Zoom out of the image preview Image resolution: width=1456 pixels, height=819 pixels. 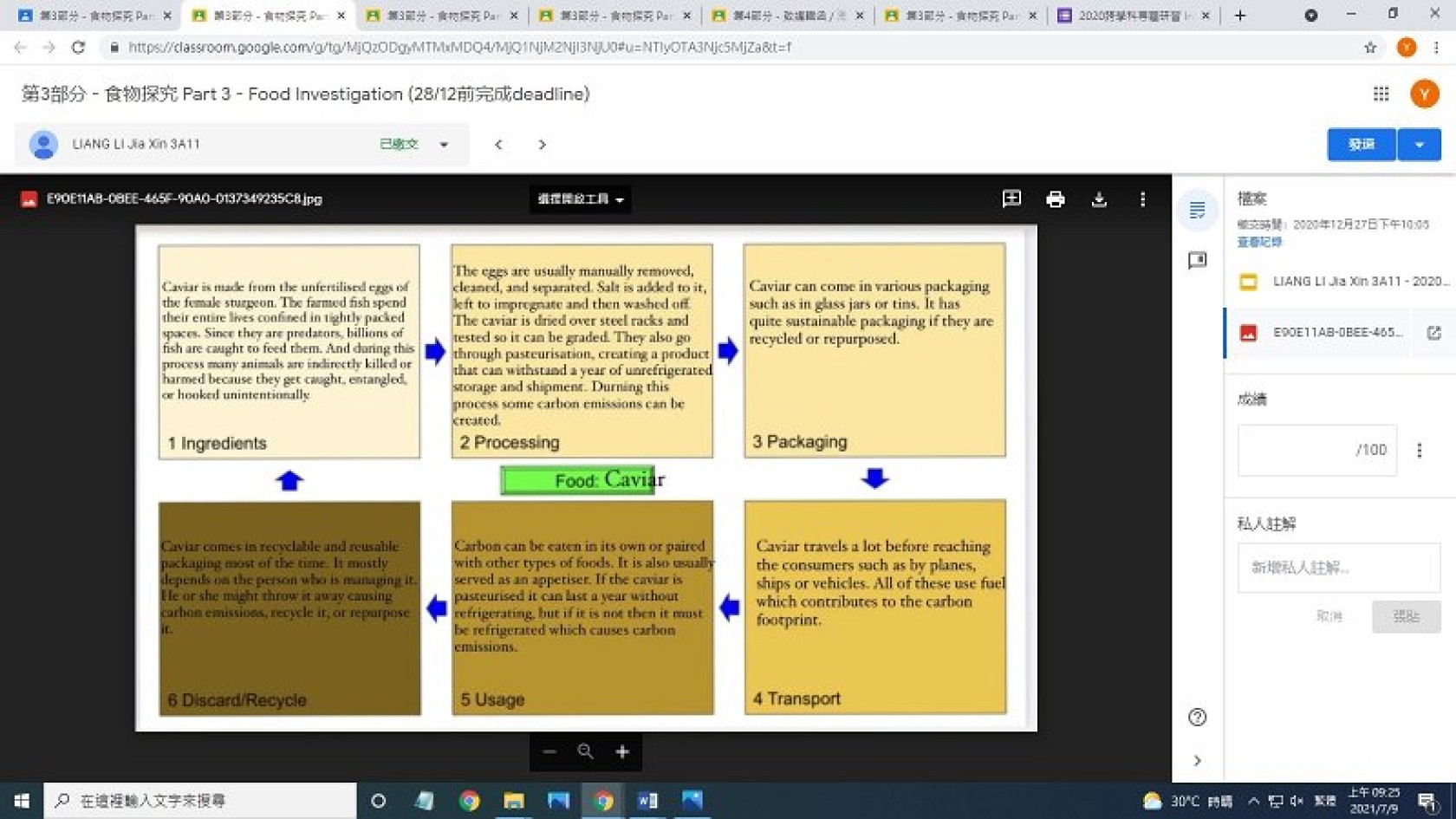(x=549, y=752)
